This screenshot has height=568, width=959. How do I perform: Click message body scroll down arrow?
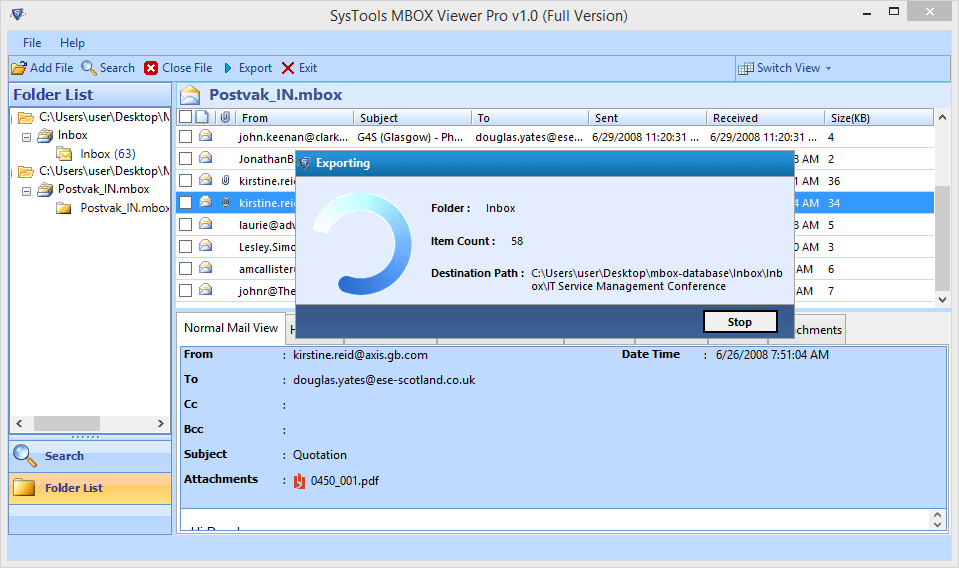[938, 525]
